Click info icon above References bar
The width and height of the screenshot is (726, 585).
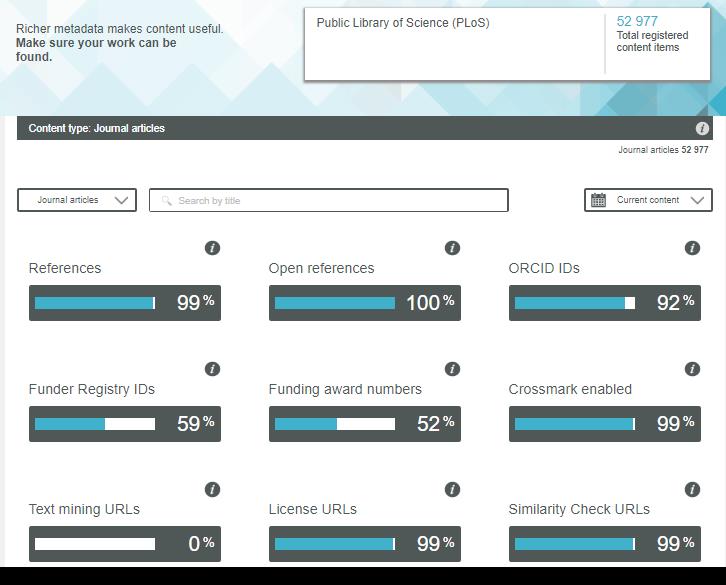pos(212,248)
